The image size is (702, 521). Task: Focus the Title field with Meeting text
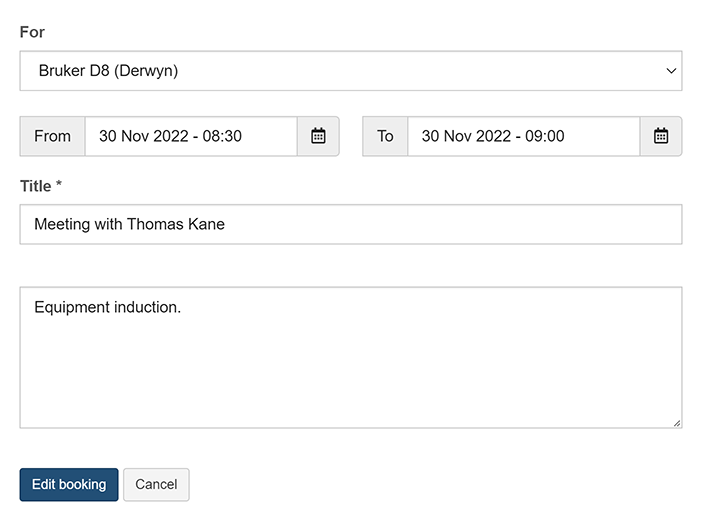350,224
